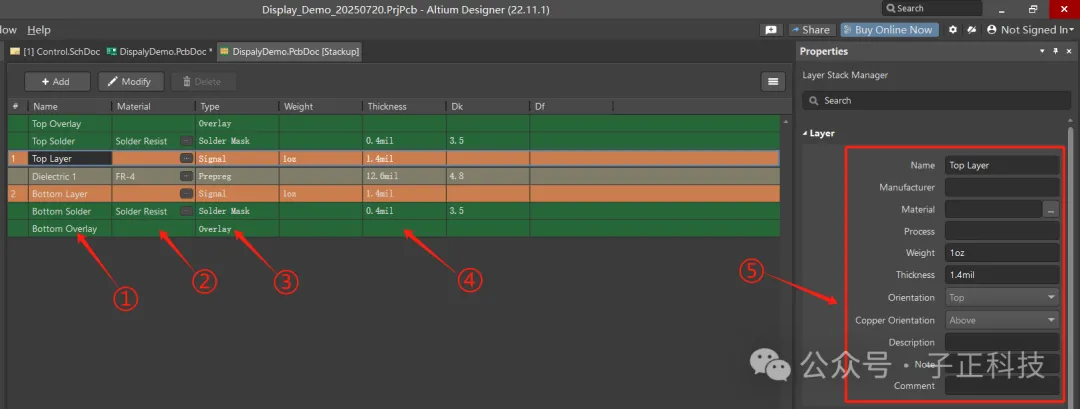This screenshot has height=409, width=1080.
Task: Select the Bottom Layer row name
Action: pyautogui.click(x=59, y=194)
